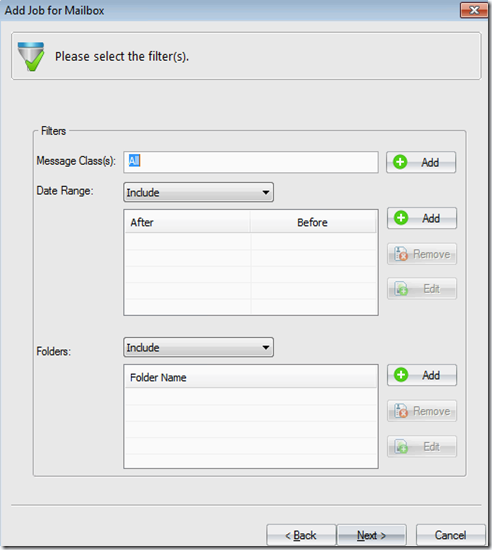Screen dimensions: 492x550
Task: Click Remove icon beside date range table
Action: [401, 254]
